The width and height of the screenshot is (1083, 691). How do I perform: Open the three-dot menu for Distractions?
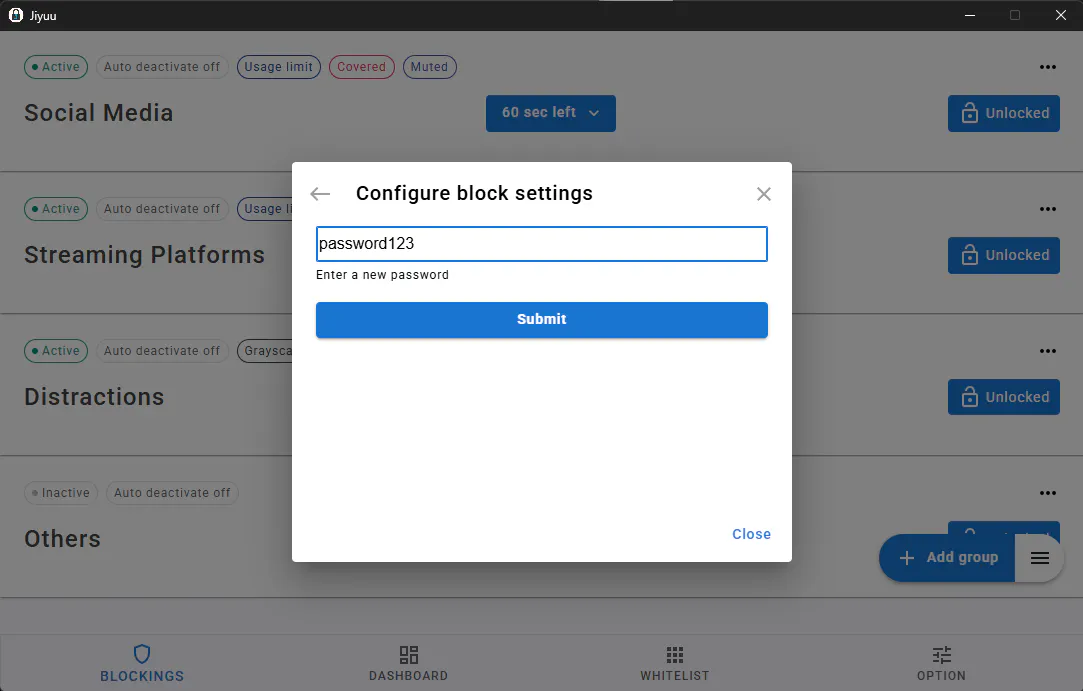(1047, 351)
